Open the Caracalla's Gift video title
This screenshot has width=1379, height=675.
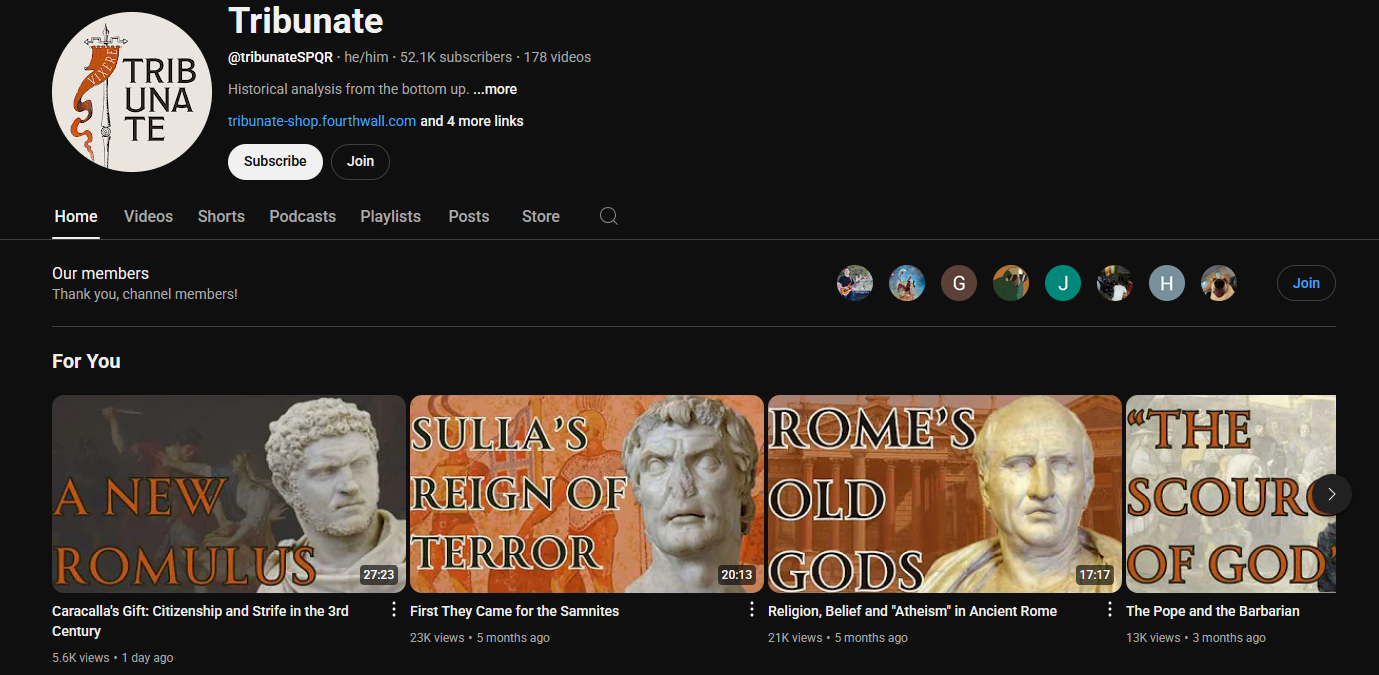[200, 621]
